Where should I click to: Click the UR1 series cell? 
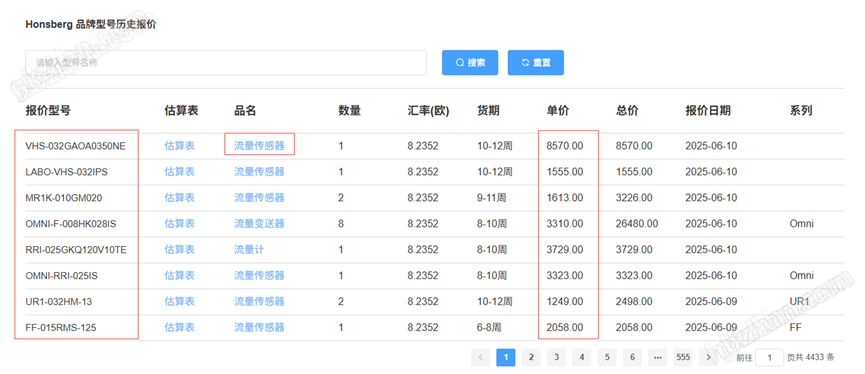click(799, 302)
